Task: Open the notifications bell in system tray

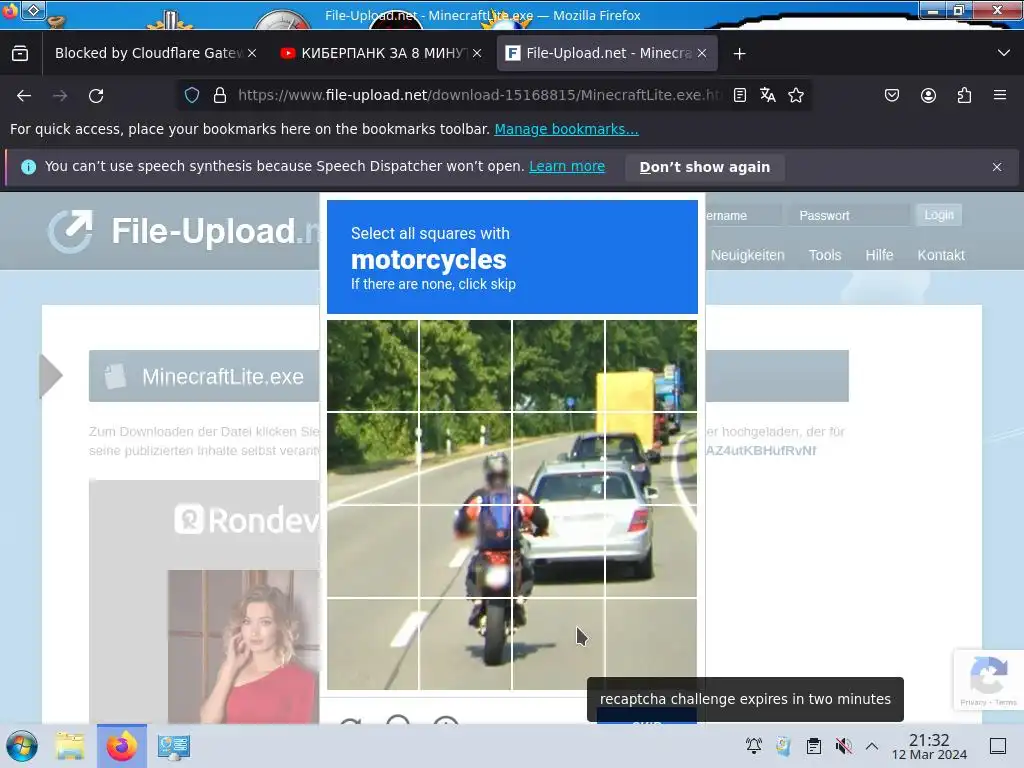Action: click(x=754, y=746)
